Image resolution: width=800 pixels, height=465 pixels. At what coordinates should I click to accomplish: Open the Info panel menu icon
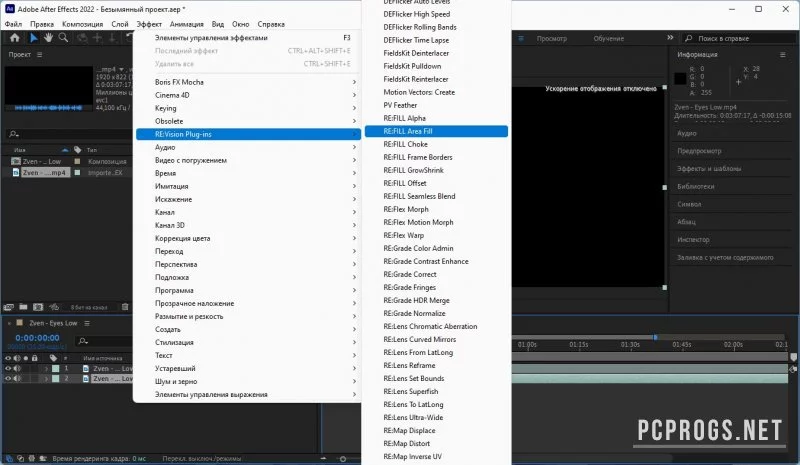pos(783,55)
